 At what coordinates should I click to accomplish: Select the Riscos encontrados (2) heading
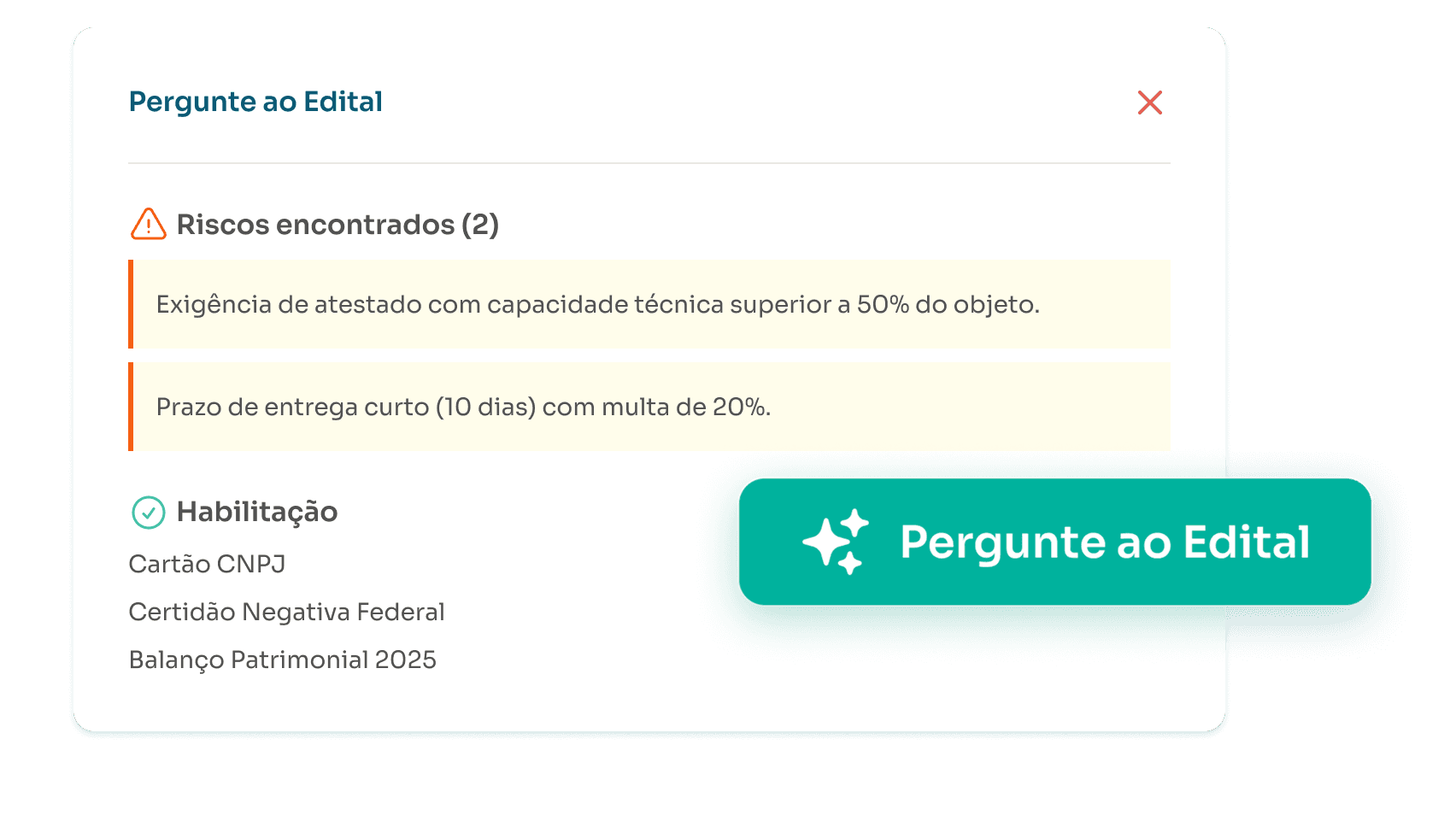click(338, 225)
